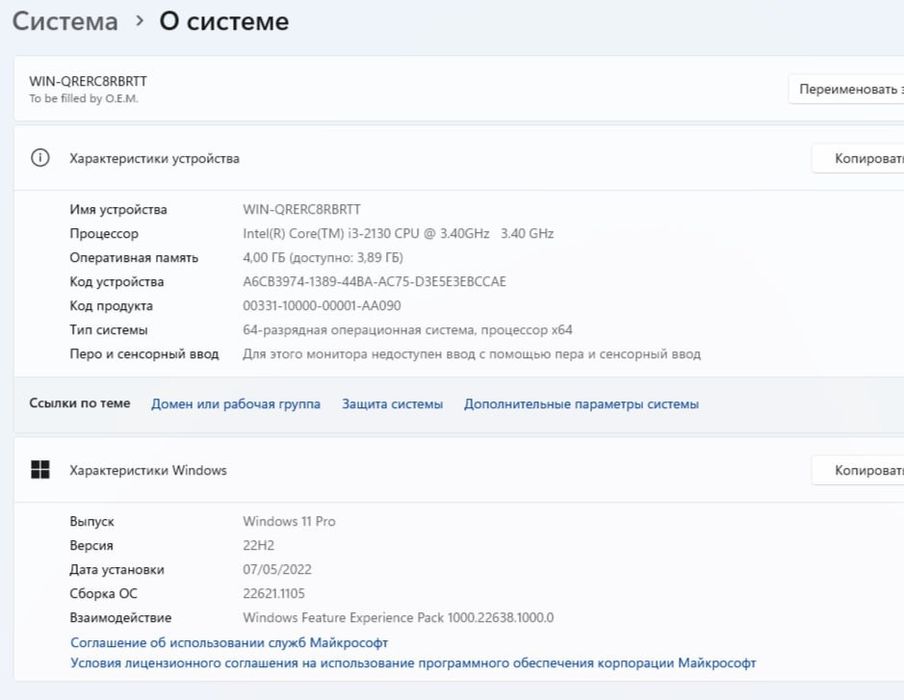Click the Windows logo icon beside Характеристики Windows
The image size is (904, 700).
(40, 470)
